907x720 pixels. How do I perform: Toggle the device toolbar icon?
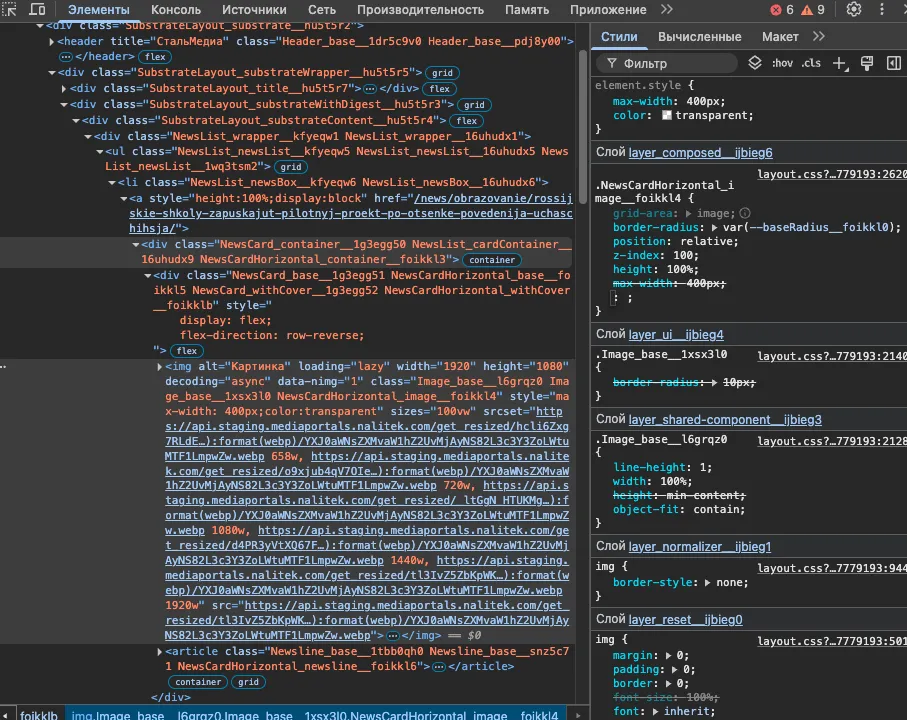pyautogui.click(x=37, y=9)
